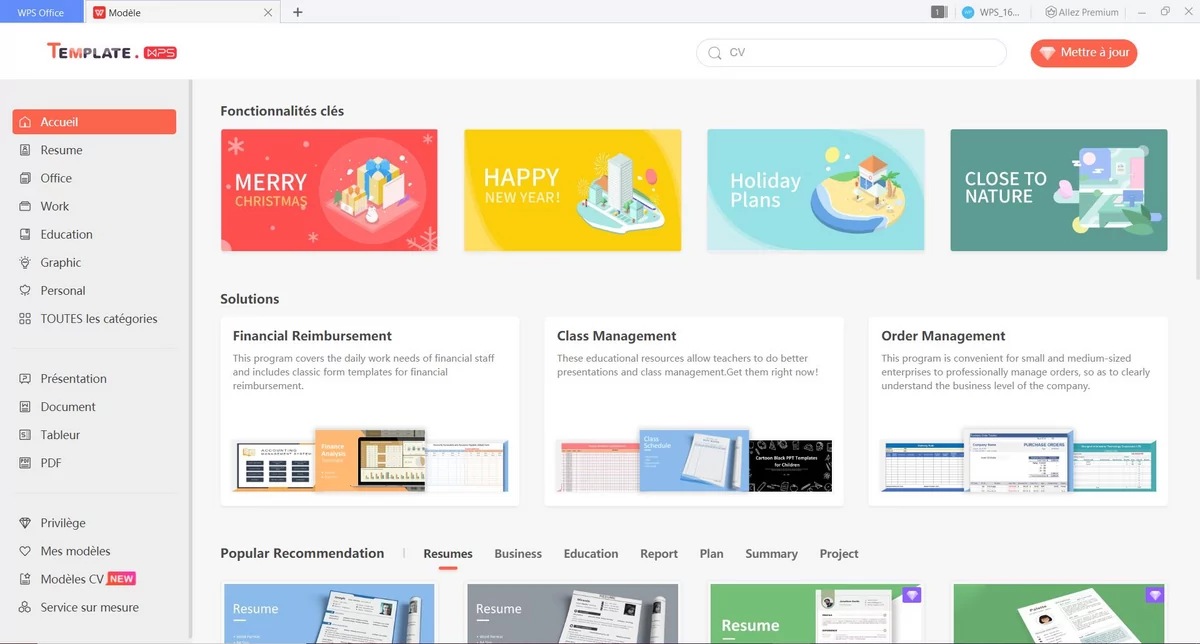This screenshot has width=1200, height=644.
Task: Open the Work briefcase category
Action: [25, 206]
